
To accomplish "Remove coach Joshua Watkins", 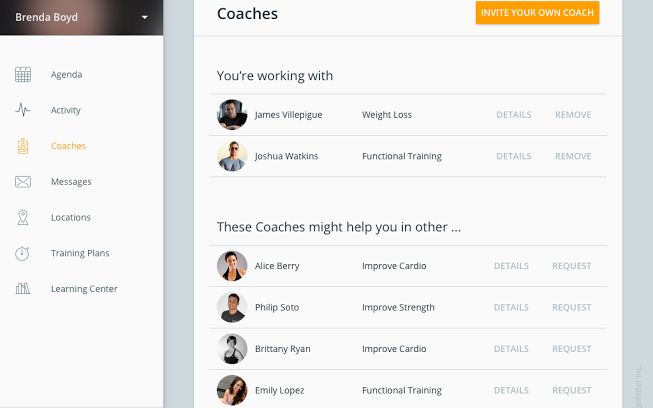I will (573, 156).
